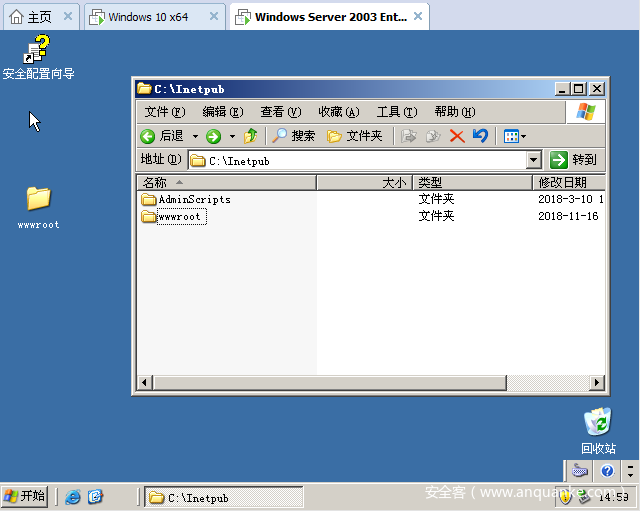Open the 文件 (File) menu
This screenshot has width=641, height=511.
point(165,112)
